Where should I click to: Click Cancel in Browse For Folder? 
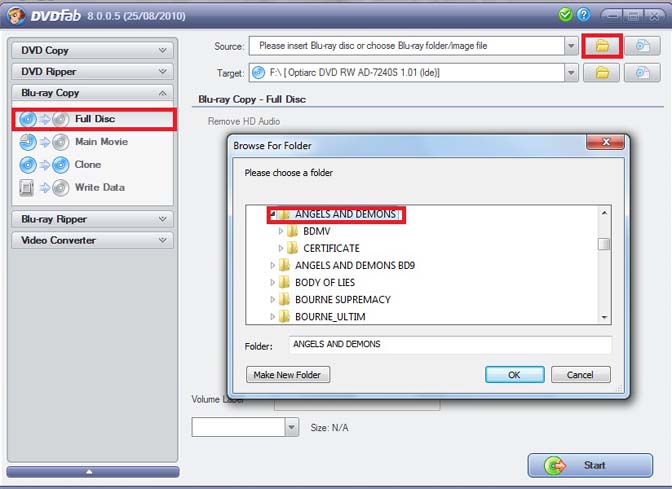point(580,375)
